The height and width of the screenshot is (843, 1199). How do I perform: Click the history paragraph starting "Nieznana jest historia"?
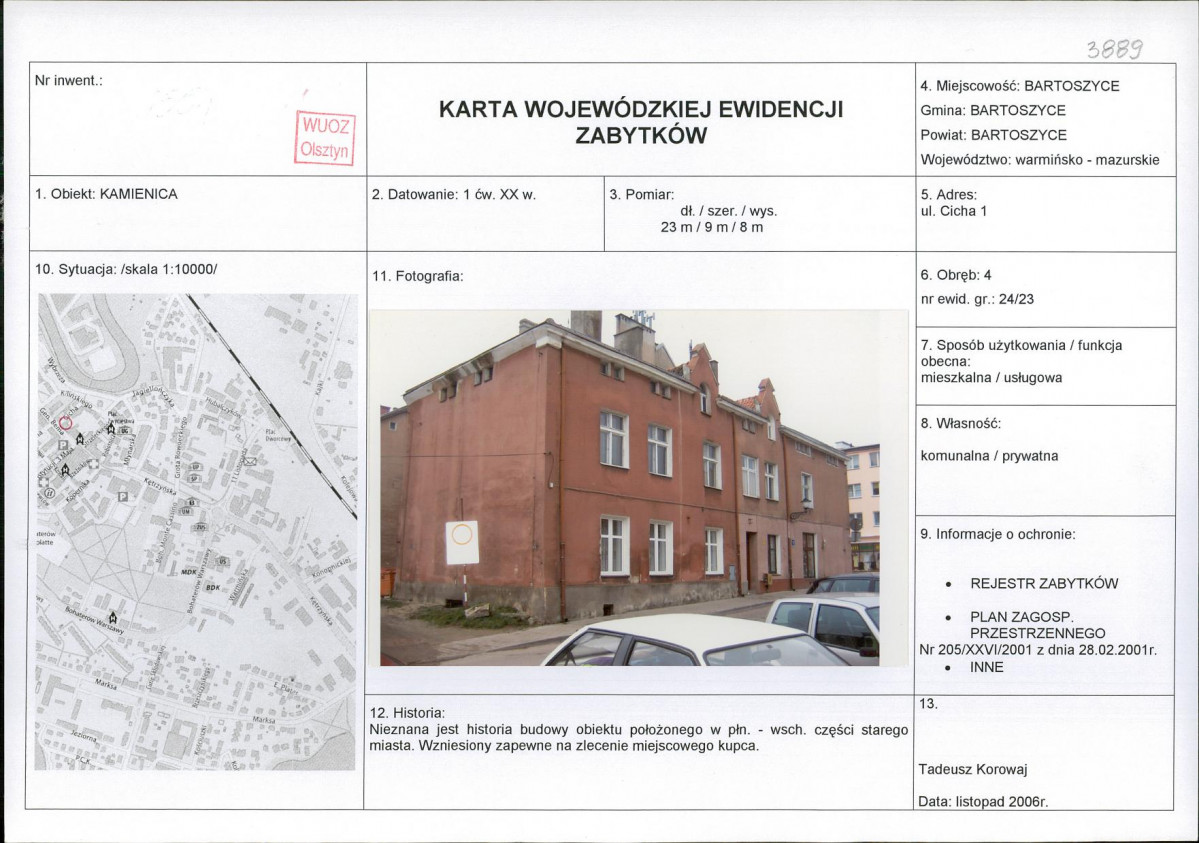coord(638,737)
